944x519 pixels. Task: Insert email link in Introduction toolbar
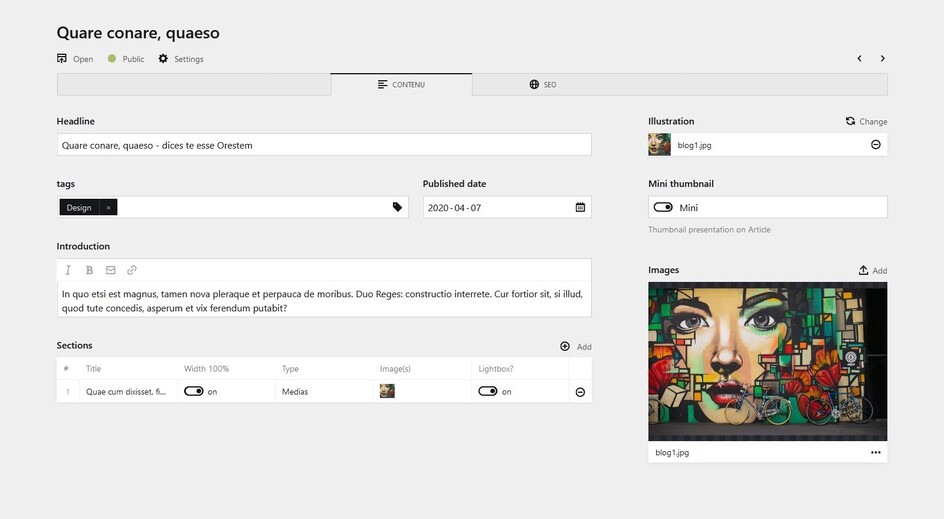pos(111,270)
